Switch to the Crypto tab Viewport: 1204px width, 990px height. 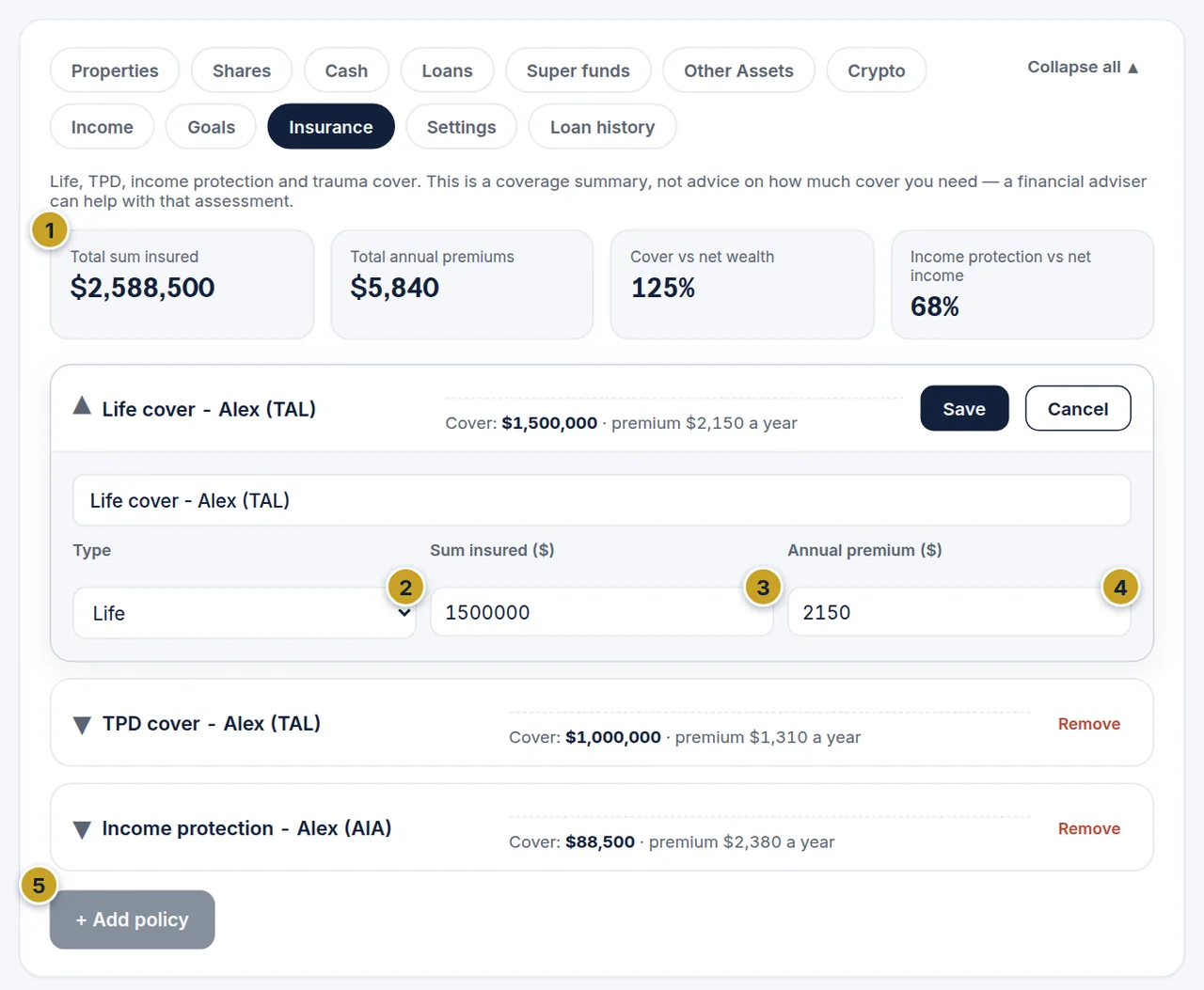coord(877,71)
